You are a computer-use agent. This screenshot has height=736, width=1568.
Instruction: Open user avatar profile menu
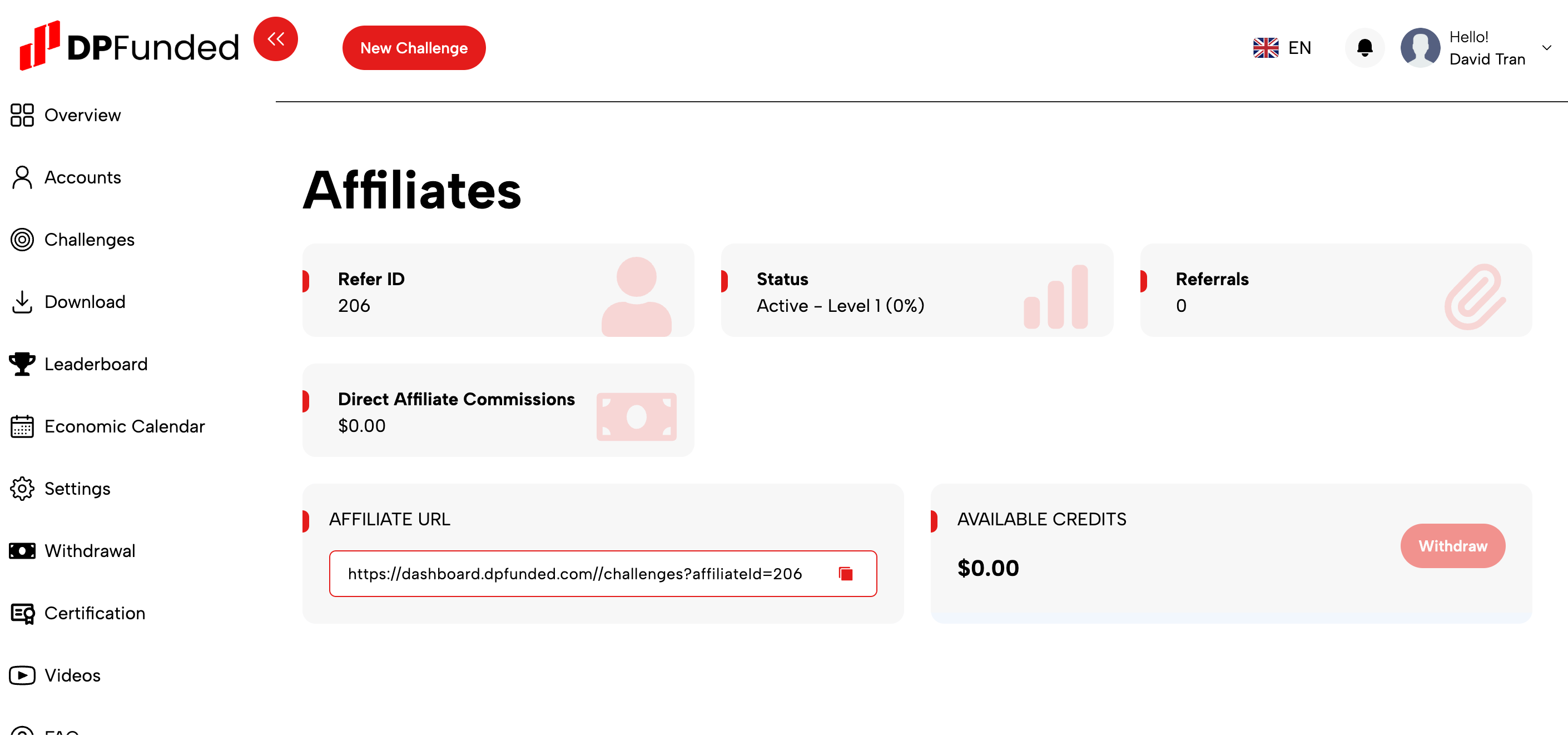[1420, 47]
